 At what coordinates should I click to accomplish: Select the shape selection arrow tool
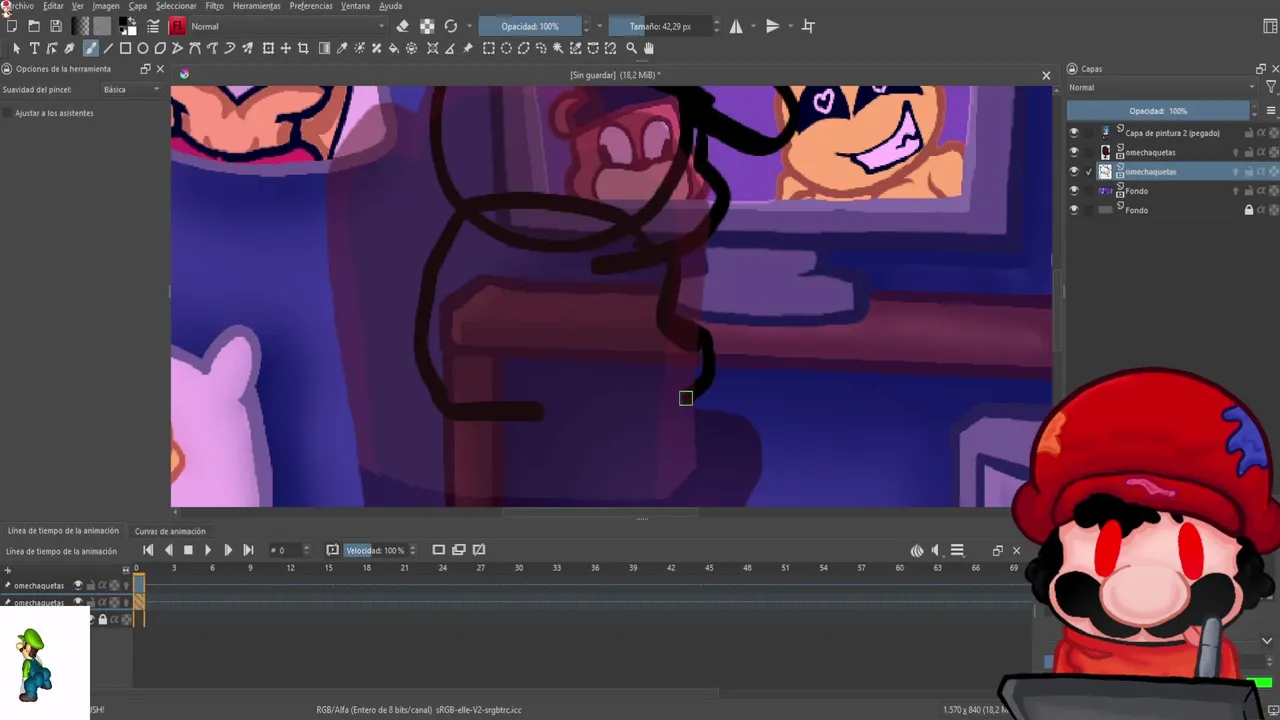click(16, 48)
